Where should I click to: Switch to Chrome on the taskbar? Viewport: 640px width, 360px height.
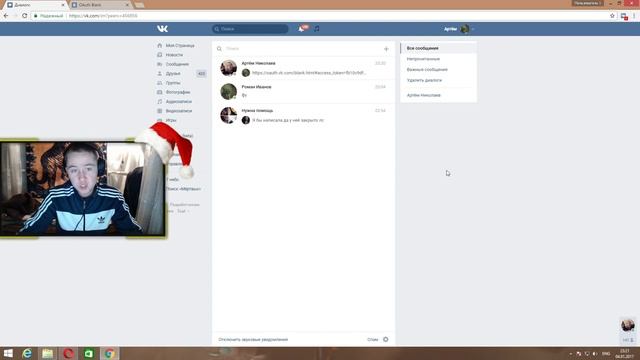[109, 353]
